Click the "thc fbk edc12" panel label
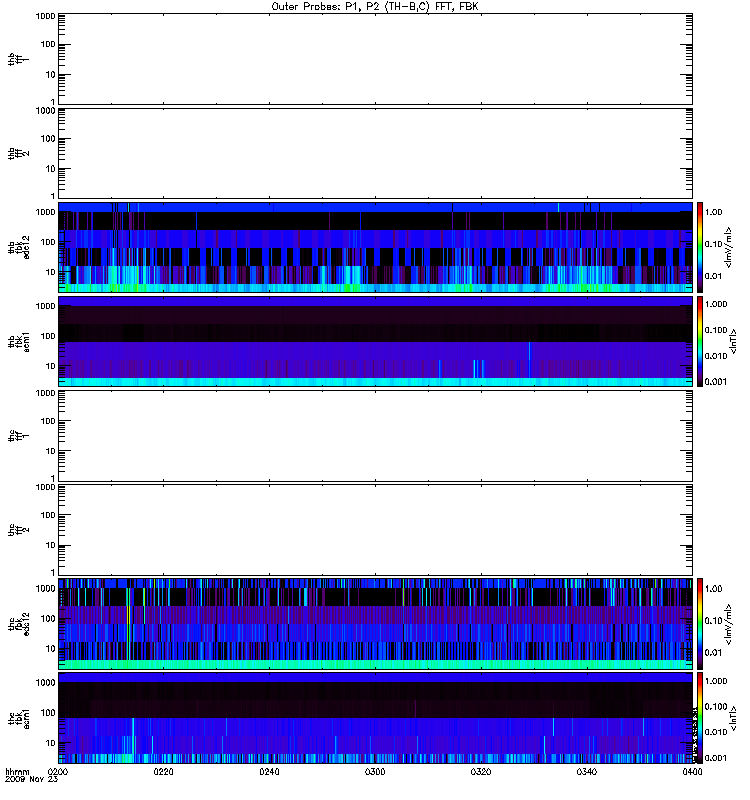The height and width of the screenshot is (800, 750). pos(18,623)
